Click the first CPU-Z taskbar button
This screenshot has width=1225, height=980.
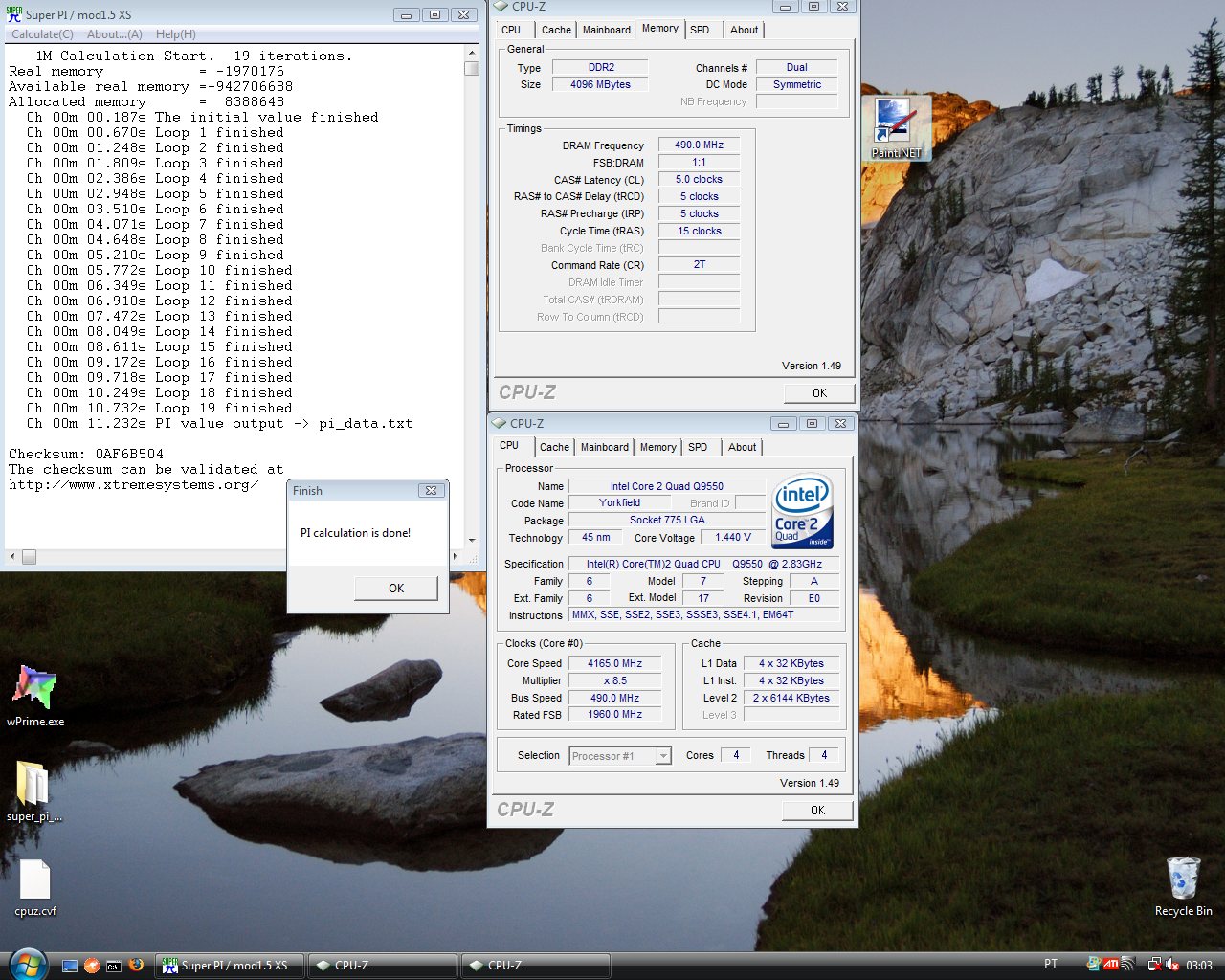pyautogui.click(x=384, y=966)
